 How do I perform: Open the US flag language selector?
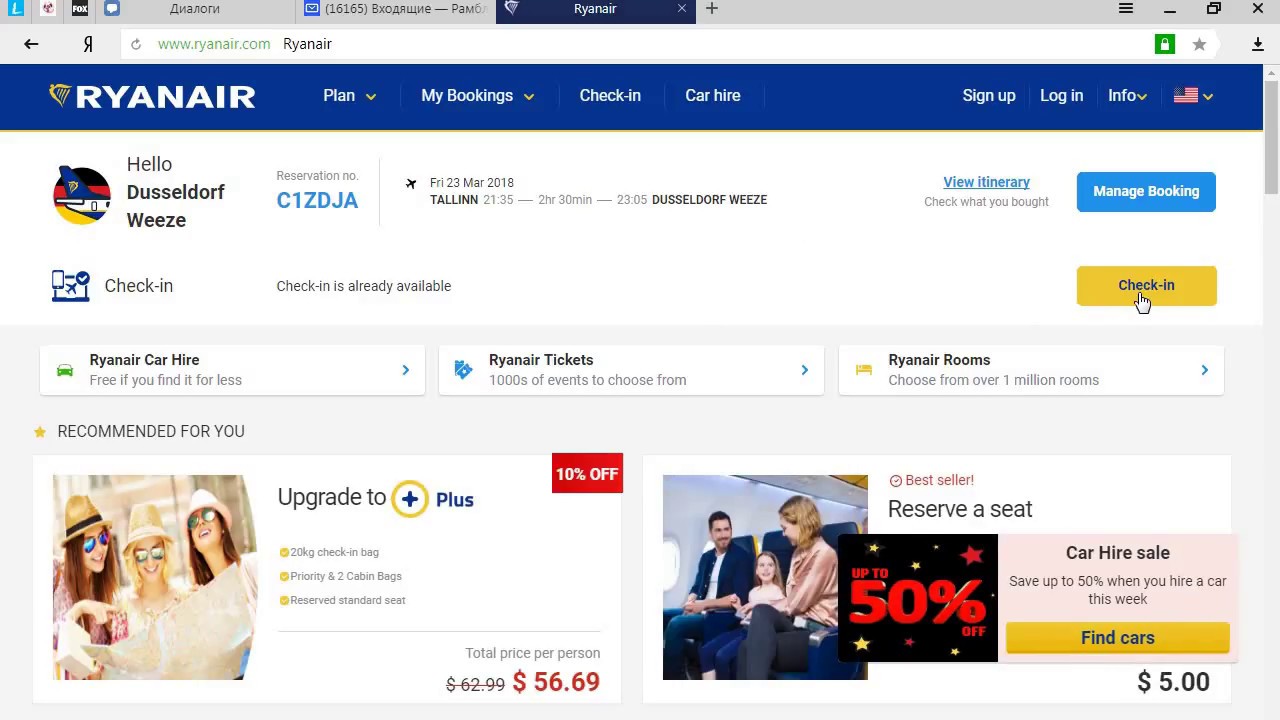(x=1193, y=96)
